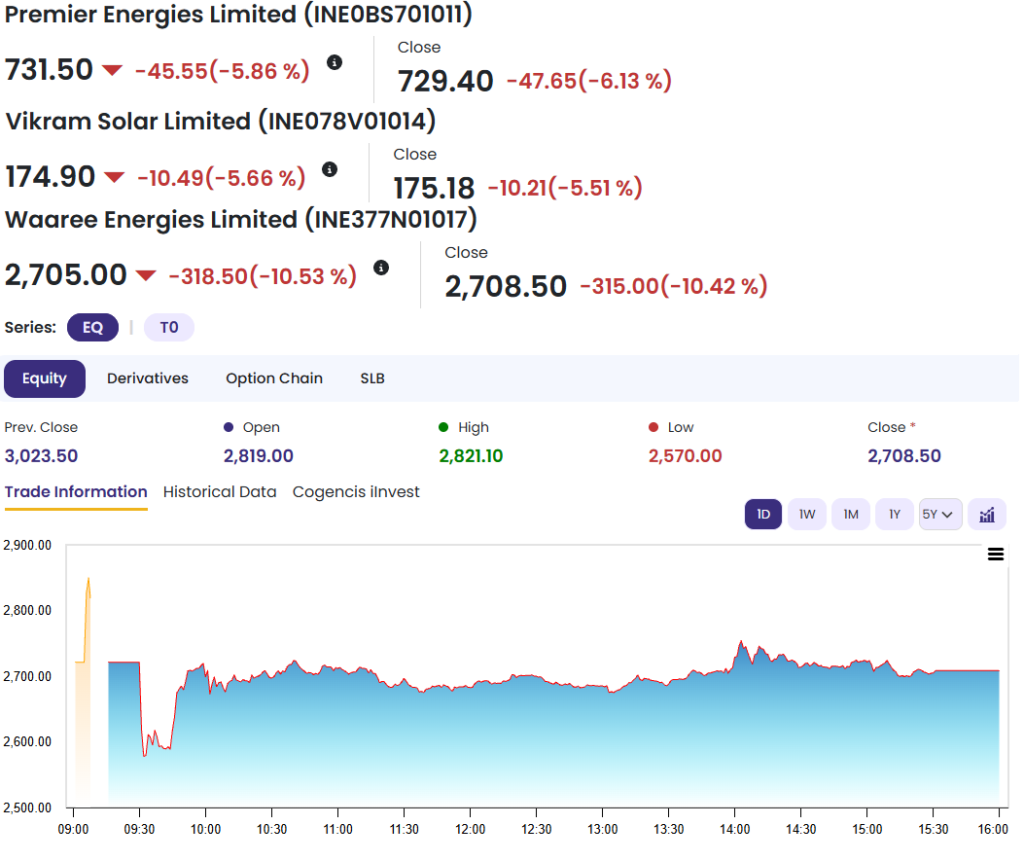
Task: Show the 1W chart range
Action: click(x=807, y=514)
